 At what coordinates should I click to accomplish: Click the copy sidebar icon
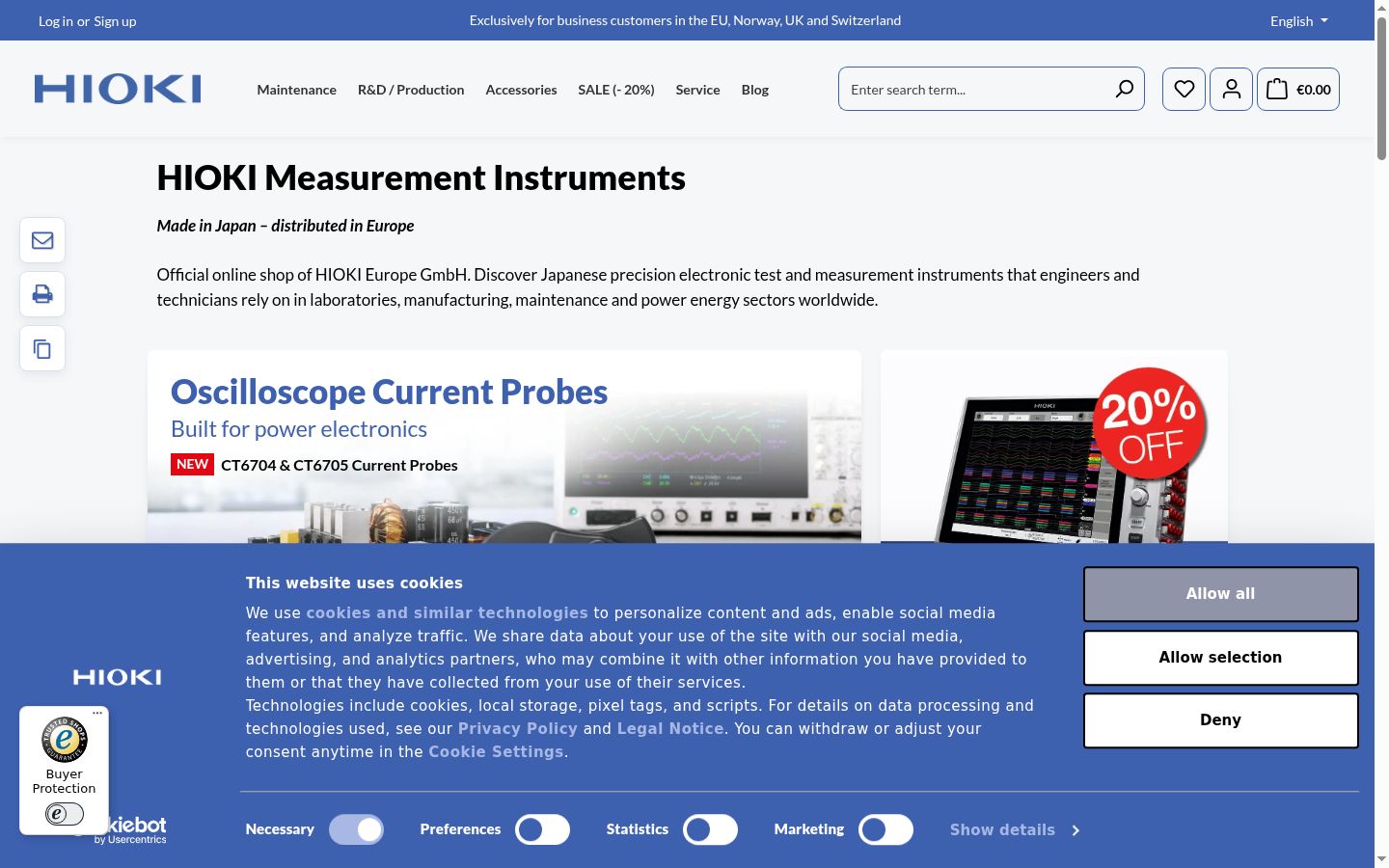[x=42, y=348]
